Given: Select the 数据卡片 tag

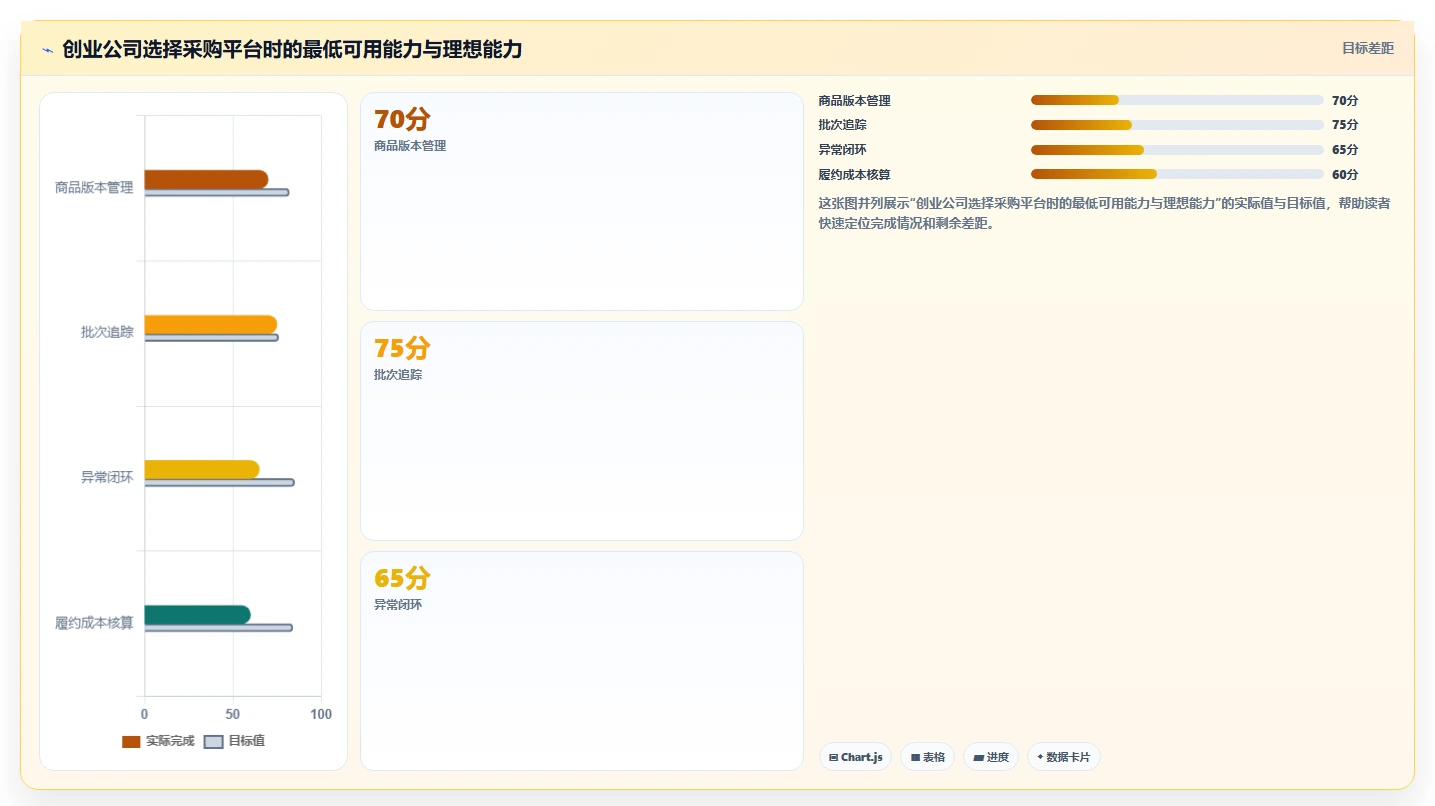Looking at the screenshot, I should coord(1064,757).
